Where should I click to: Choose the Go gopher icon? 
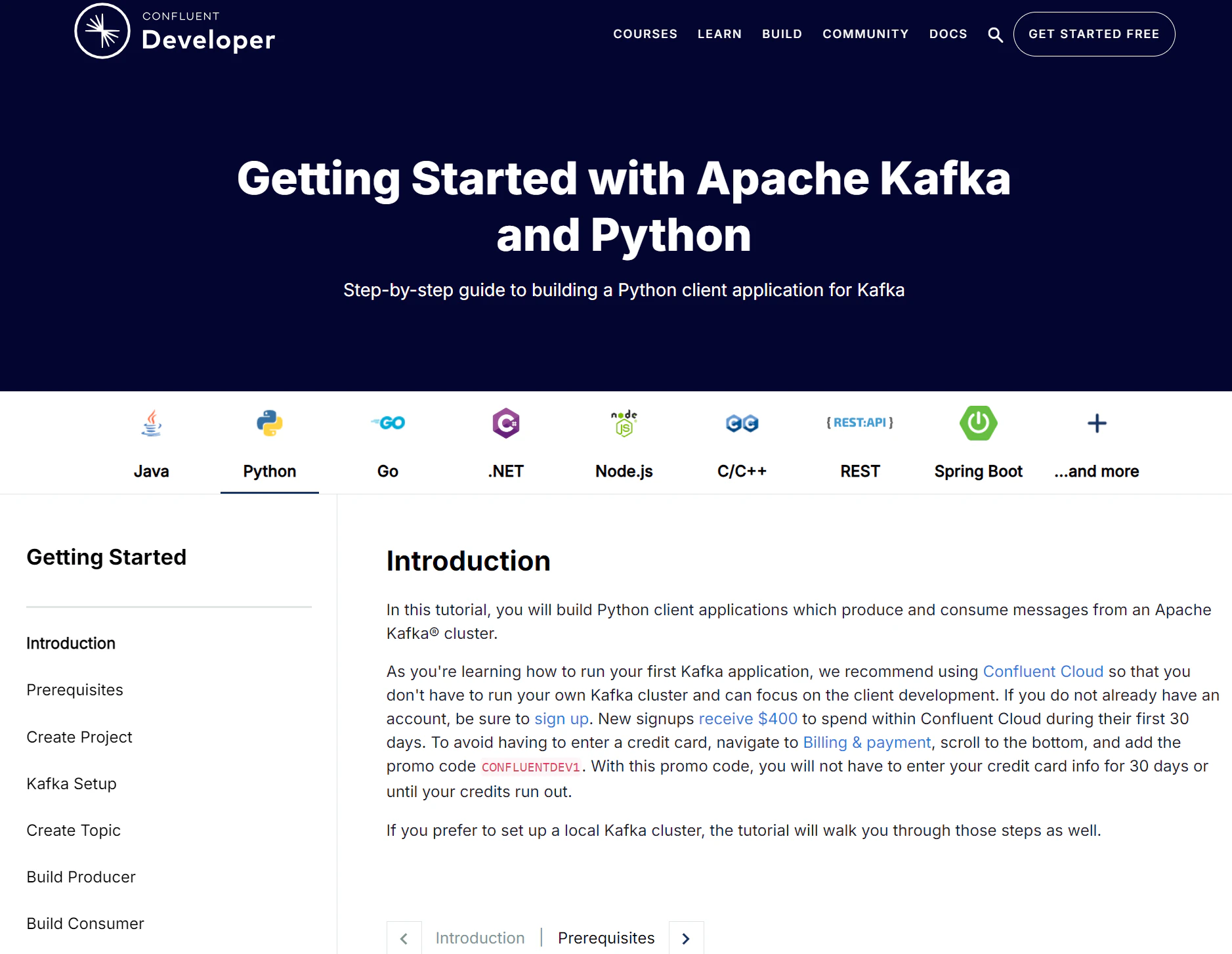tap(388, 423)
